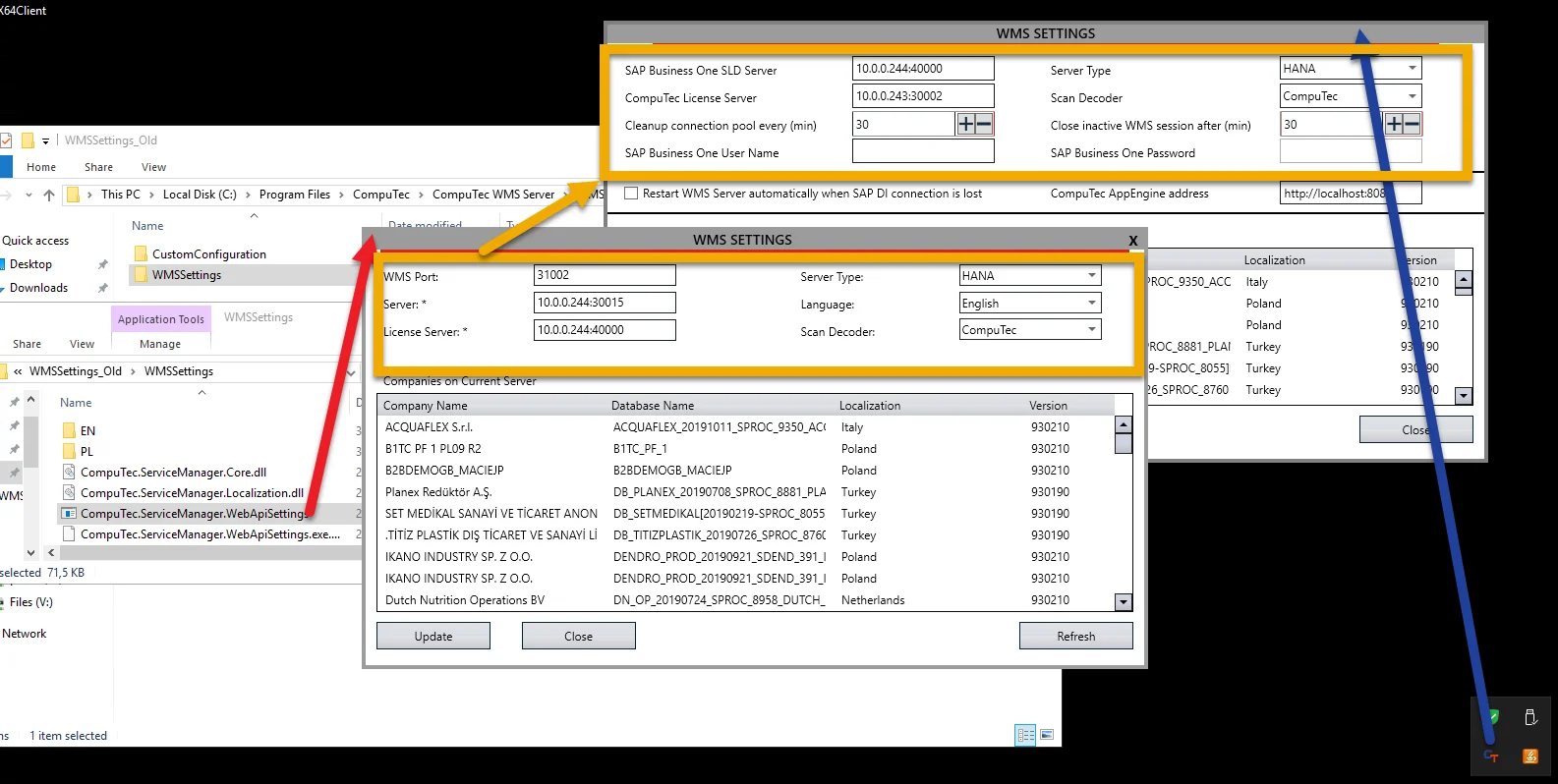Expand the Server Type dropdown in front dialog
Image resolution: width=1558 pixels, height=784 pixels.
tap(1091, 276)
